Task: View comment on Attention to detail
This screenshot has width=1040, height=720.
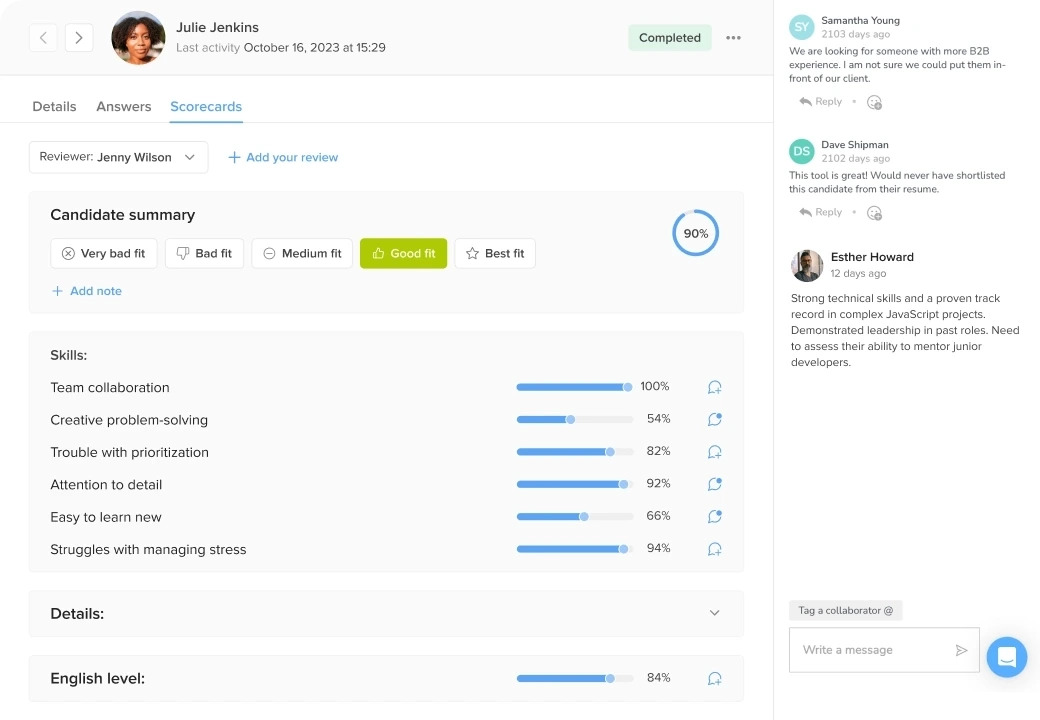Action: coord(714,484)
